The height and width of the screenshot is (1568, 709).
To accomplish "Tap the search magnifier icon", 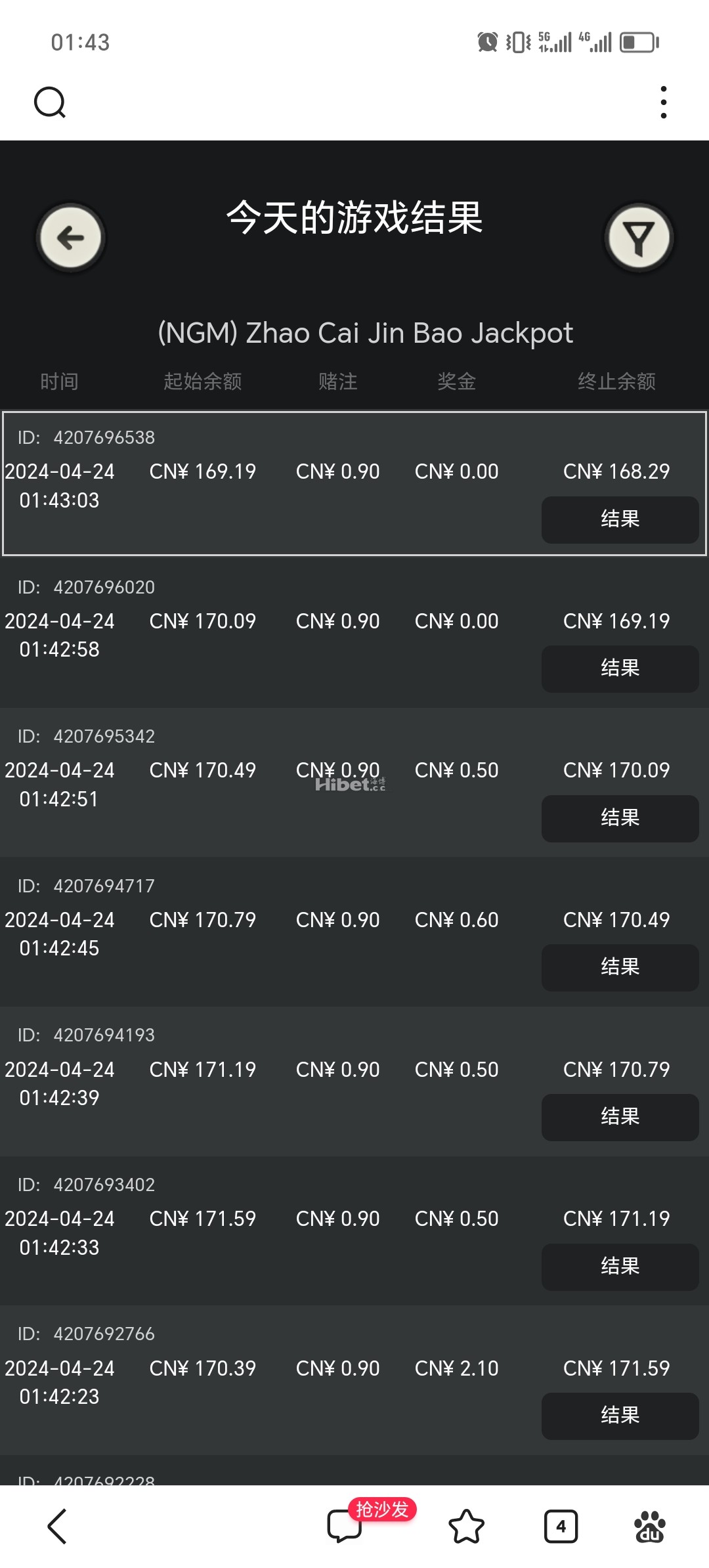I will [x=50, y=102].
